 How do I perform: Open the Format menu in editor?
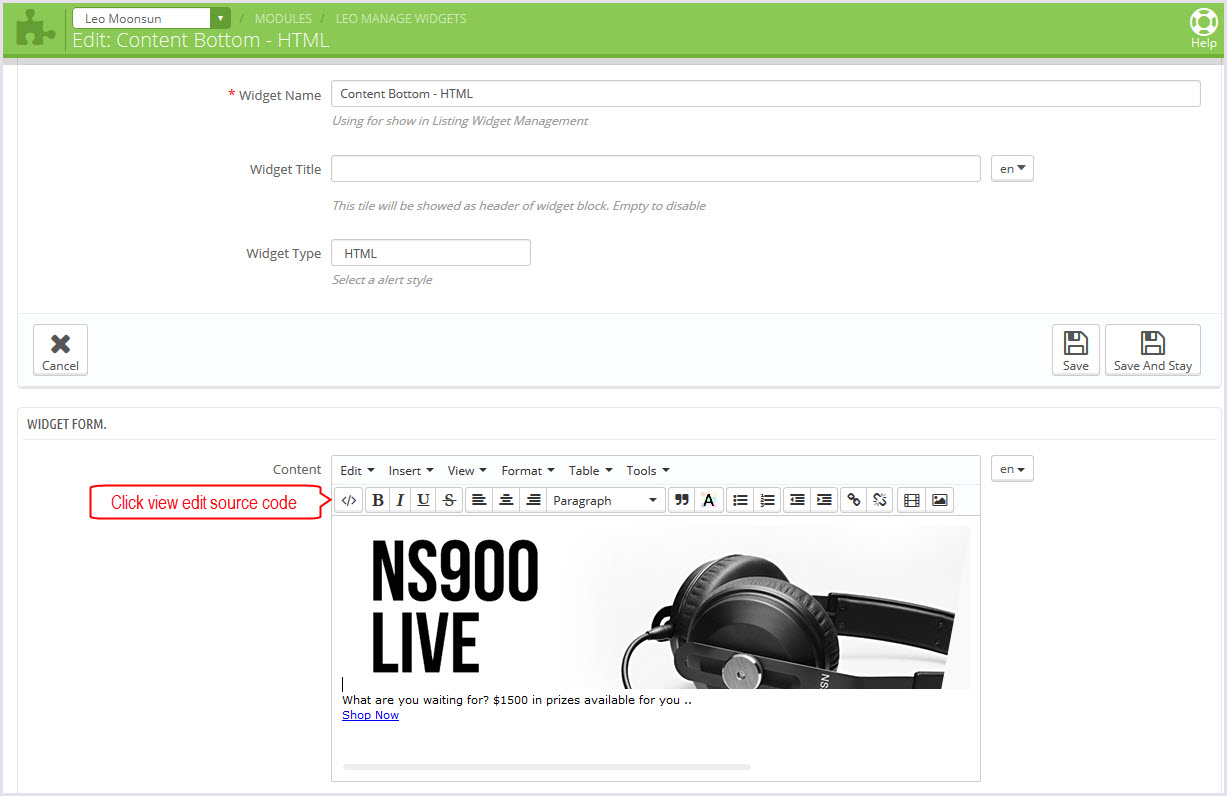(528, 470)
